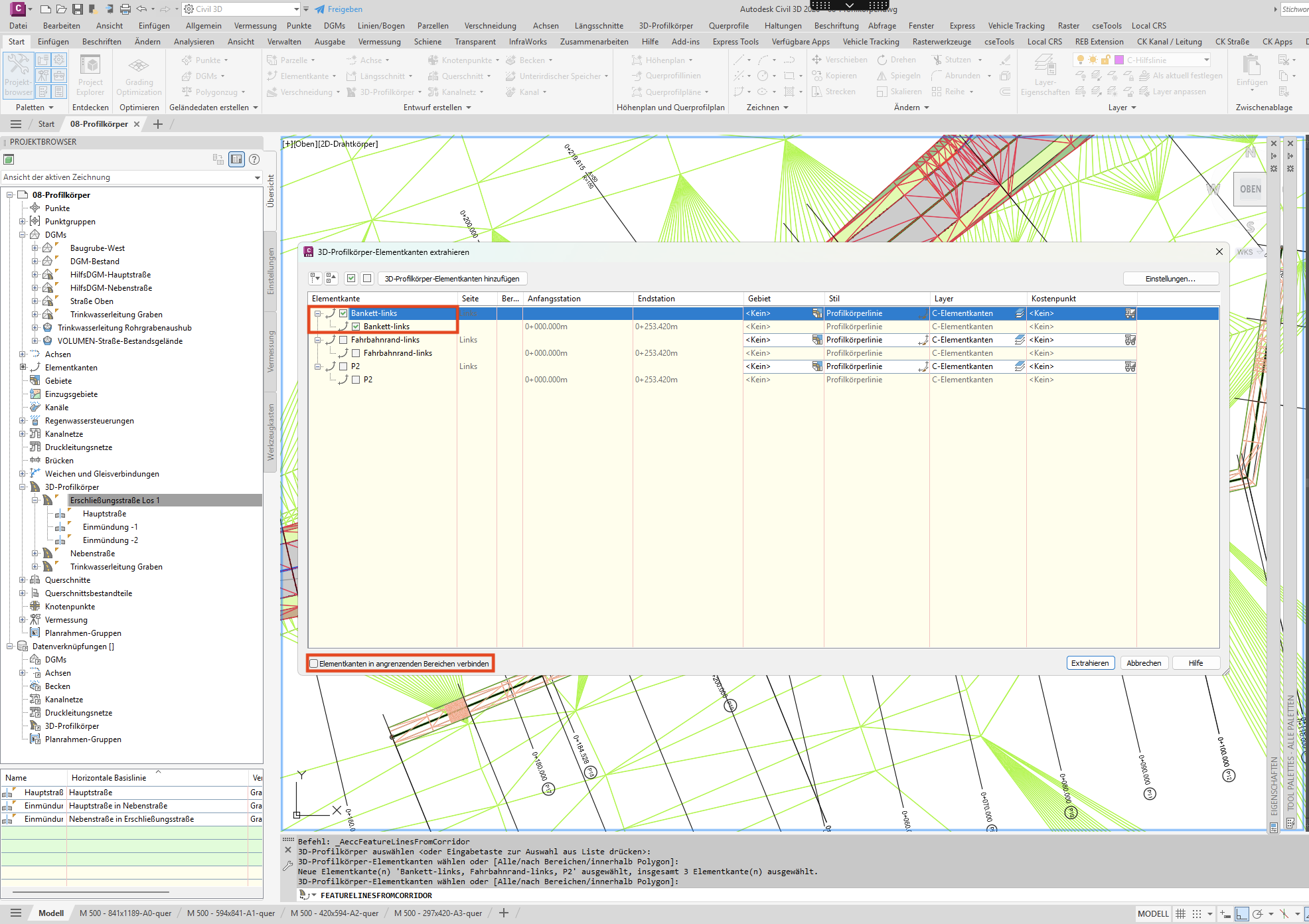Open the application menu hamburger next to the Start tab
Screen dimensions: 1309x924
(16, 124)
